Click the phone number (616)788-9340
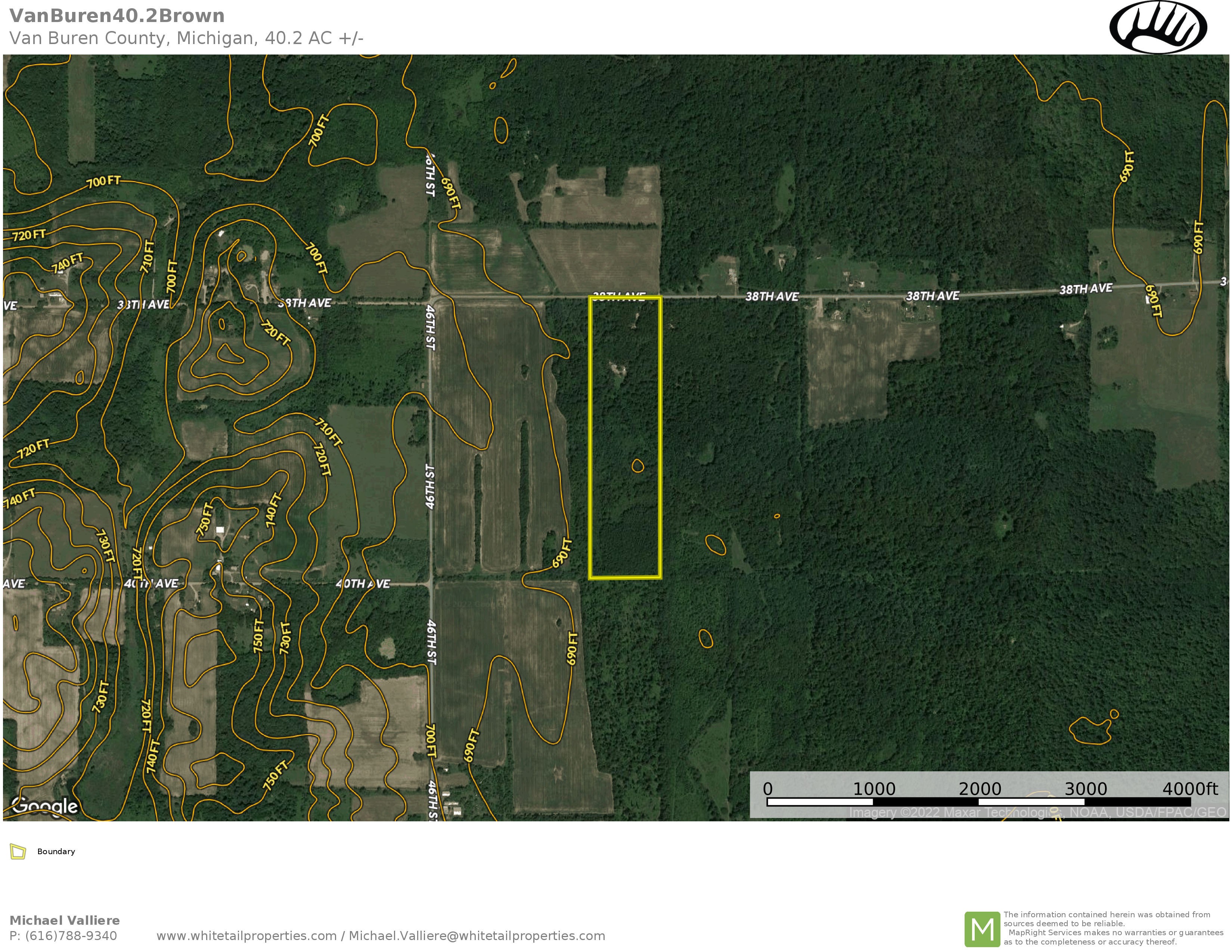This screenshot has height=952, width=1232. [71, 936]
